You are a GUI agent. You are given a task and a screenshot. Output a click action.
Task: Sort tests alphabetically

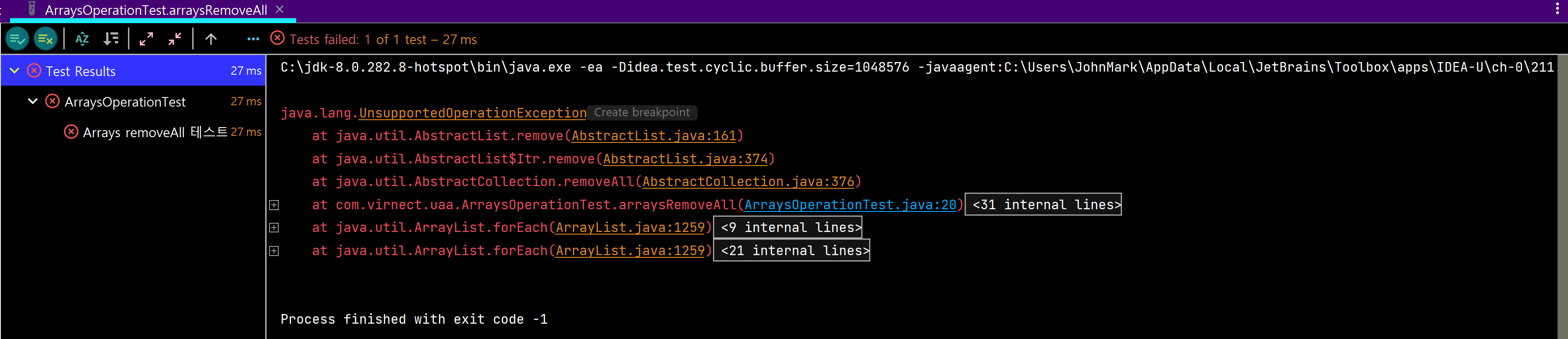[82, 40]
